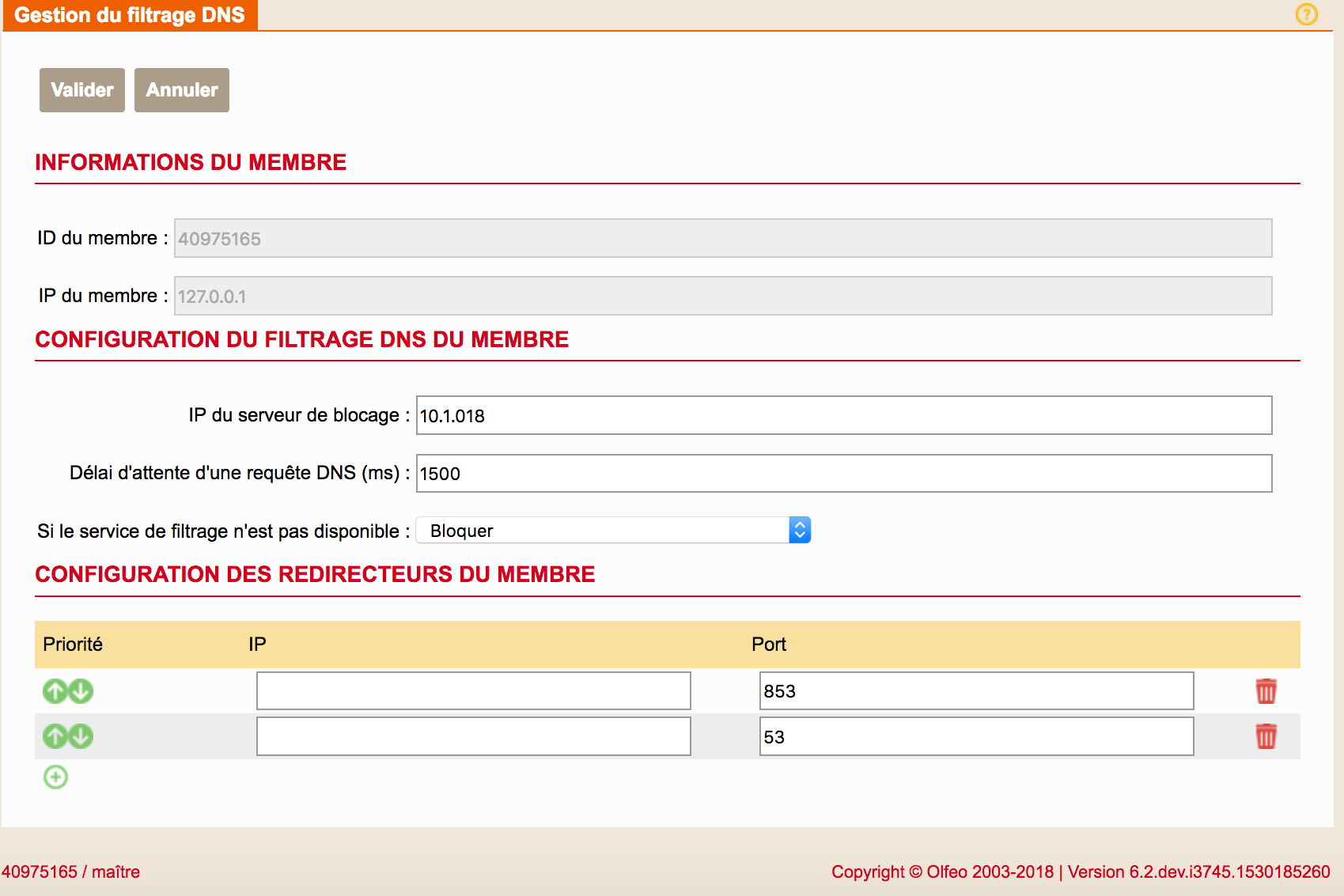
Task: Focus the IP du serveur de blocage field
Action: pos(843,415)
